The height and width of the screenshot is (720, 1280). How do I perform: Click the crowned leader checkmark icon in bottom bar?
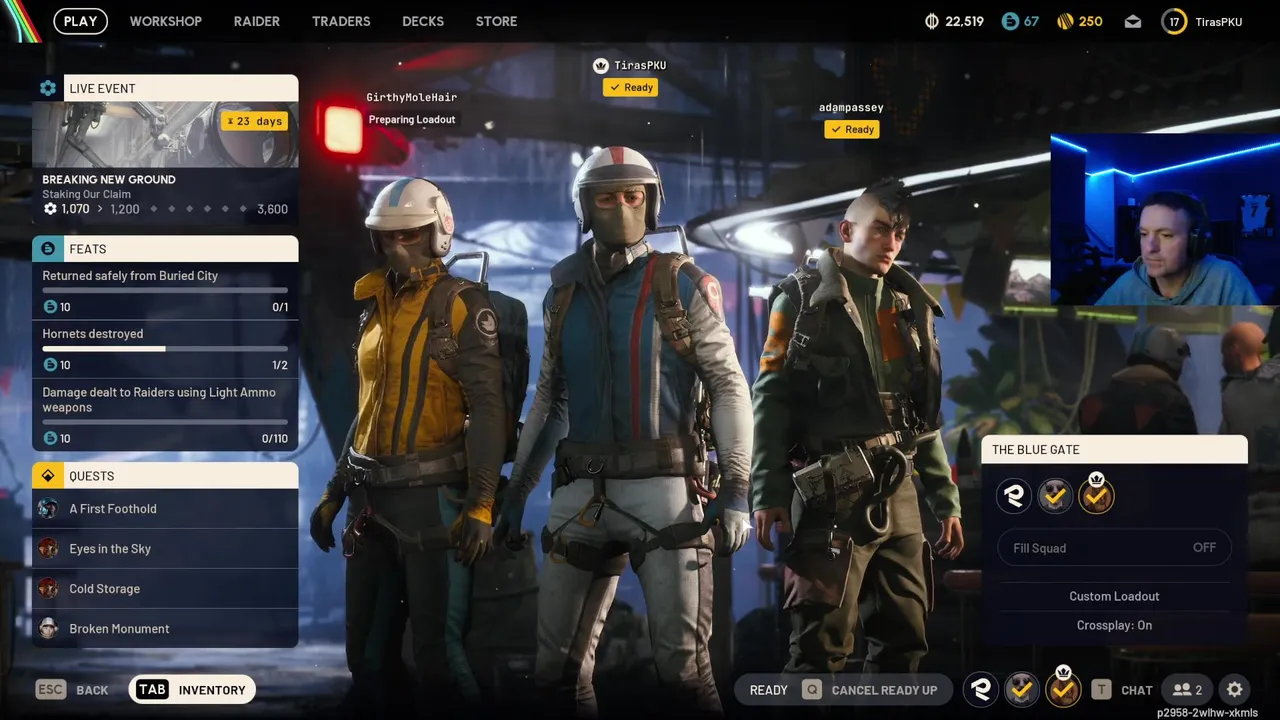(x=1063, y=689)
